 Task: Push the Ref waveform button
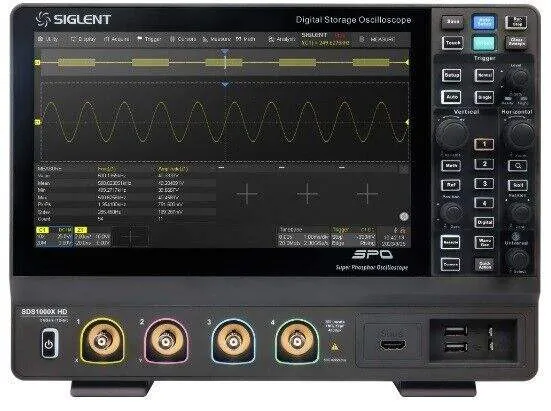pyautogui.click(x=451, y=185)
